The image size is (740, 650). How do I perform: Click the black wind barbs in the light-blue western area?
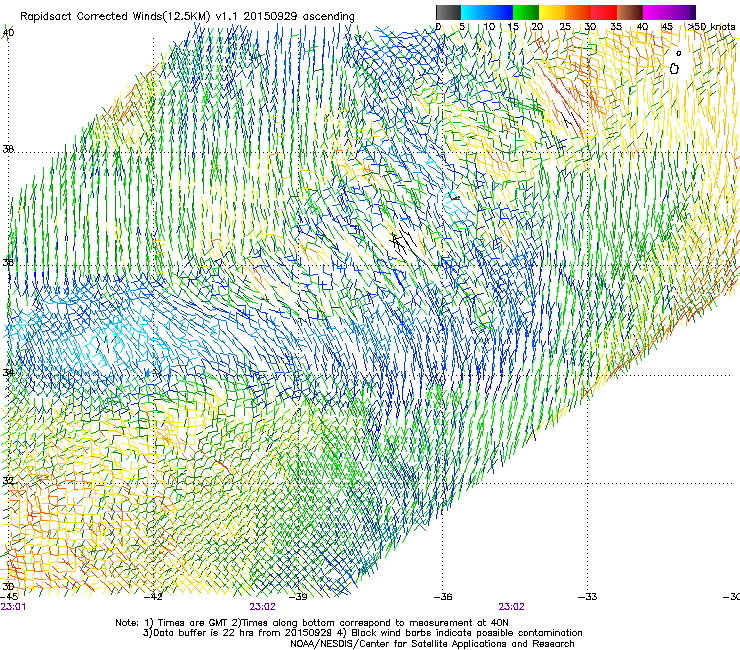tap(104, 344)
